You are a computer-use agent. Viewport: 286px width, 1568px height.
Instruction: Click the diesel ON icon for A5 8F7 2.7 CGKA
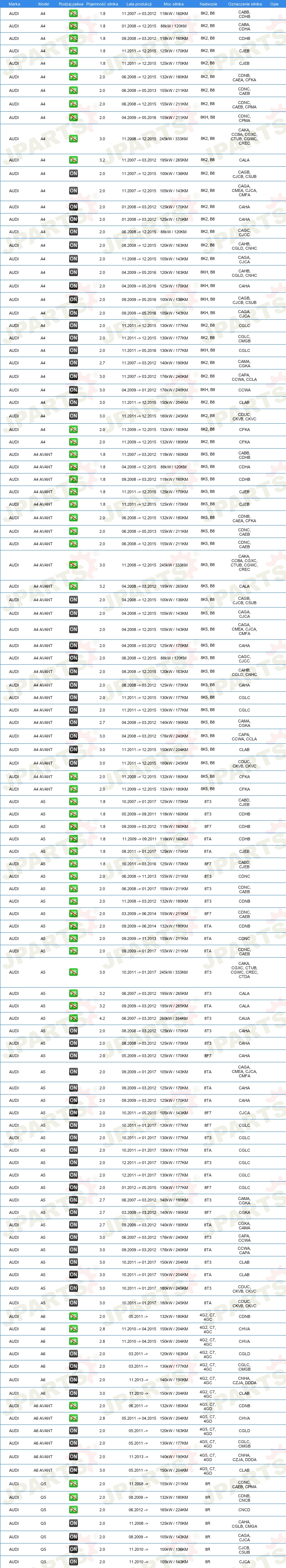tap(73, 1212)
